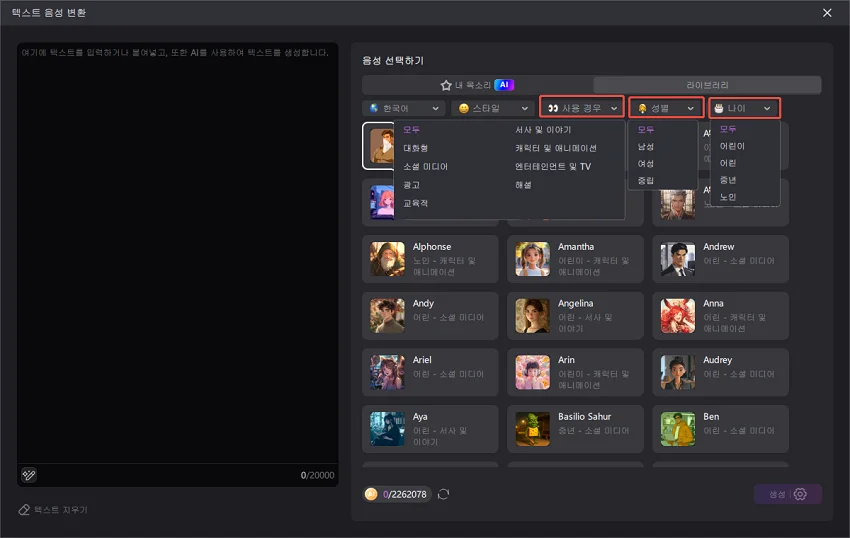Filter voices by 중립
Screen dimensions: 850x538
pos(646,180)
